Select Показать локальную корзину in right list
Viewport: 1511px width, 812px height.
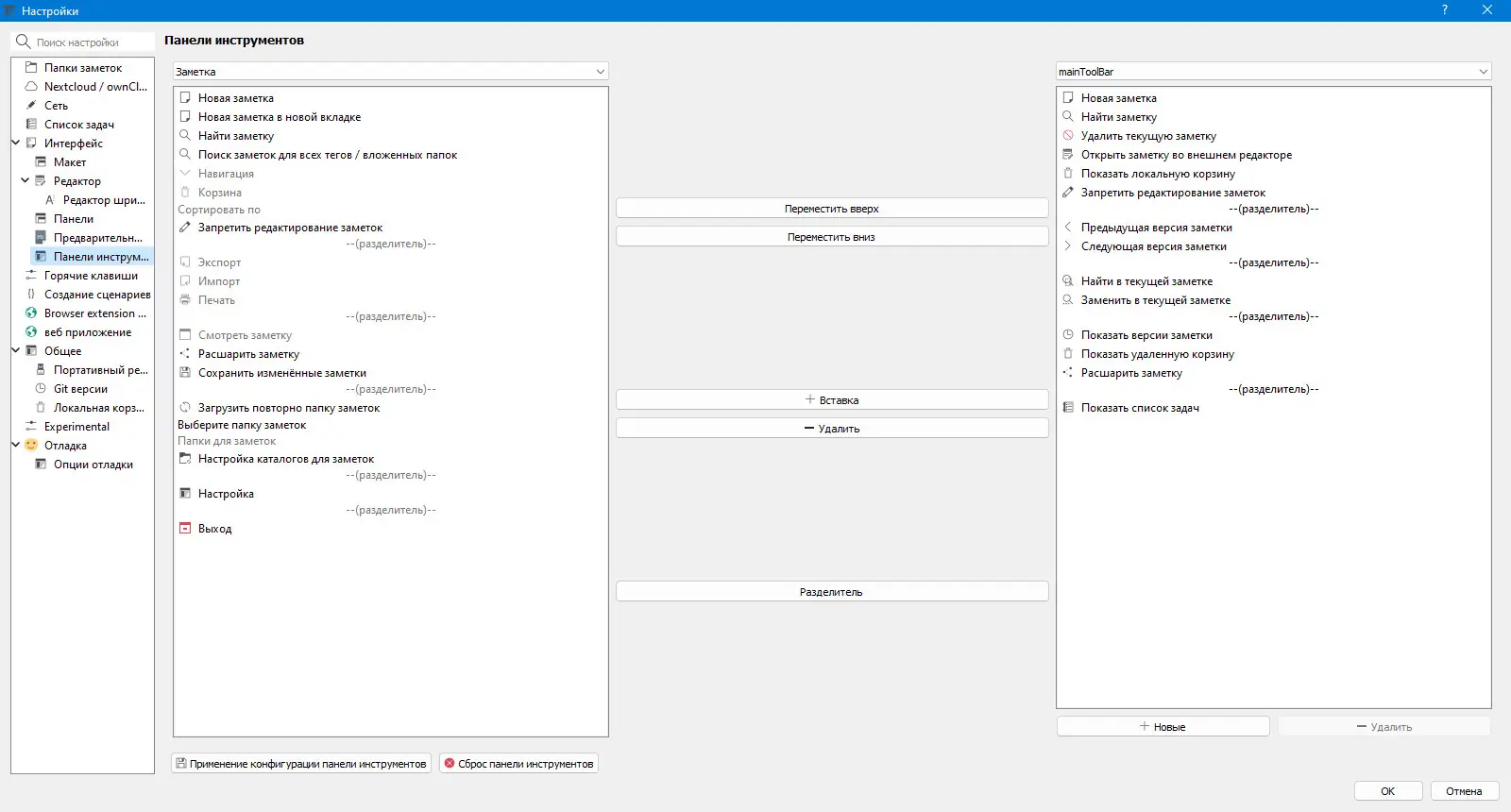pyautogui.click(x=1158, y=174)
